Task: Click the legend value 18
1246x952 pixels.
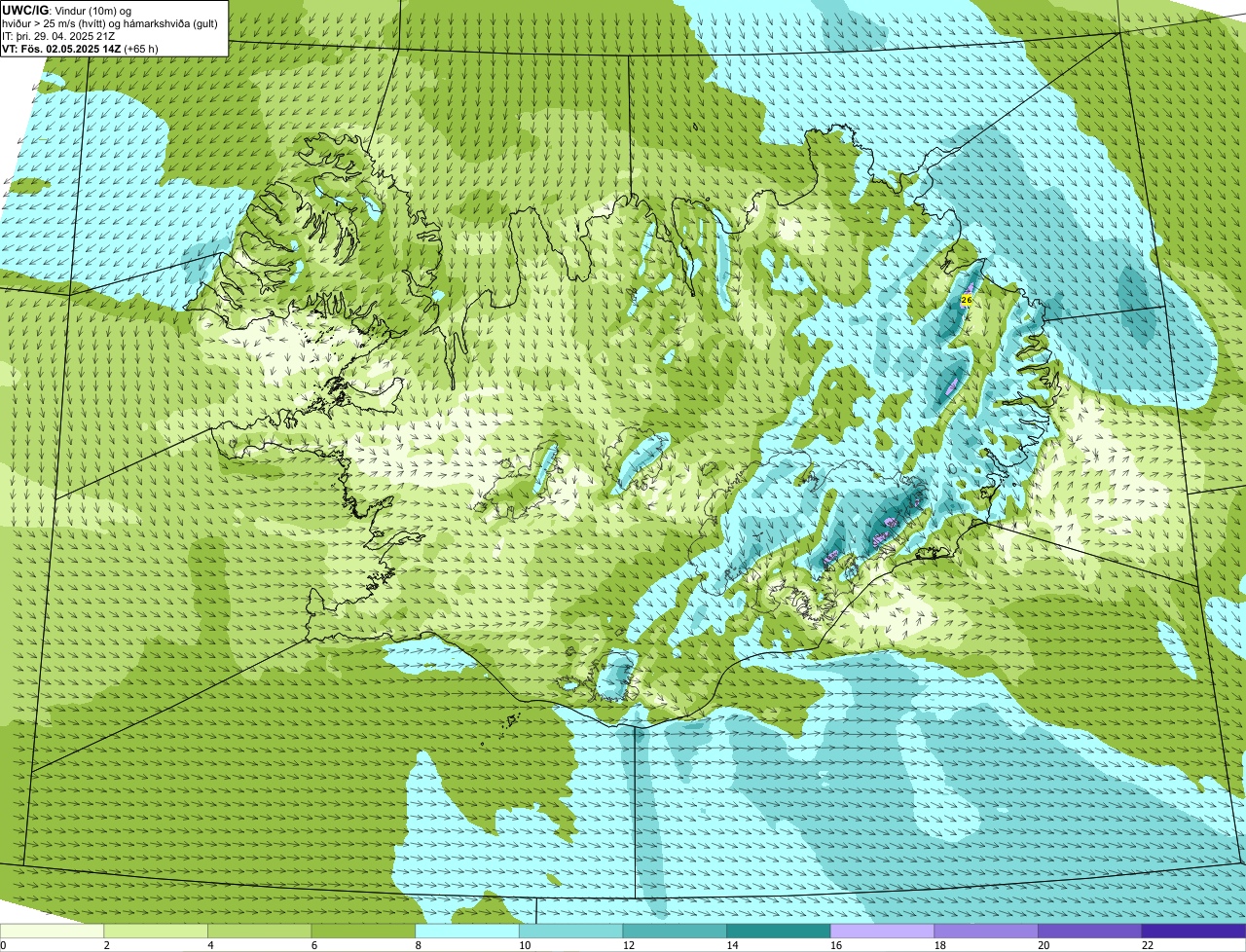Action: pos(940,945)
